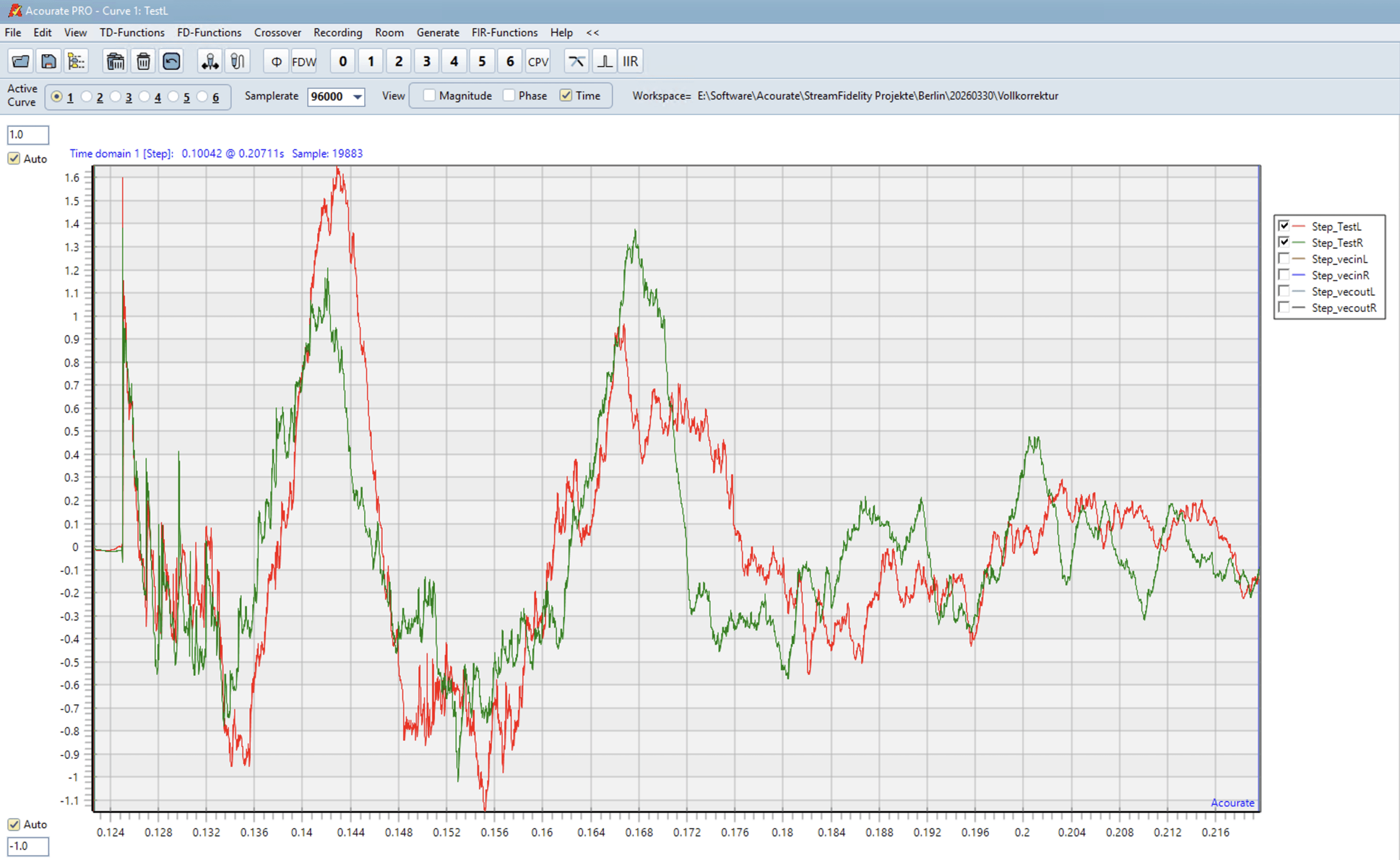Click the microphone with cable icon
The width and height of the screenshot is (1400, 860).
238,61
